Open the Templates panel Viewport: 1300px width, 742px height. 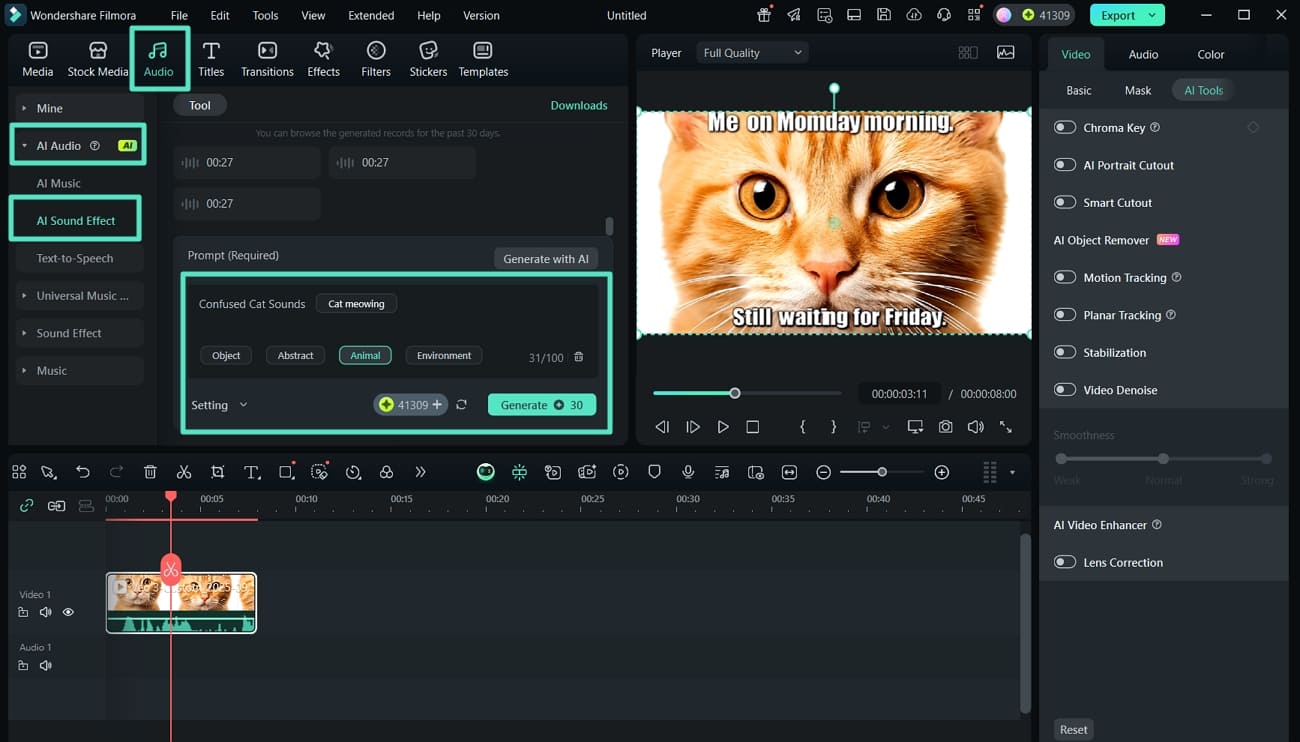coord(483,59)
